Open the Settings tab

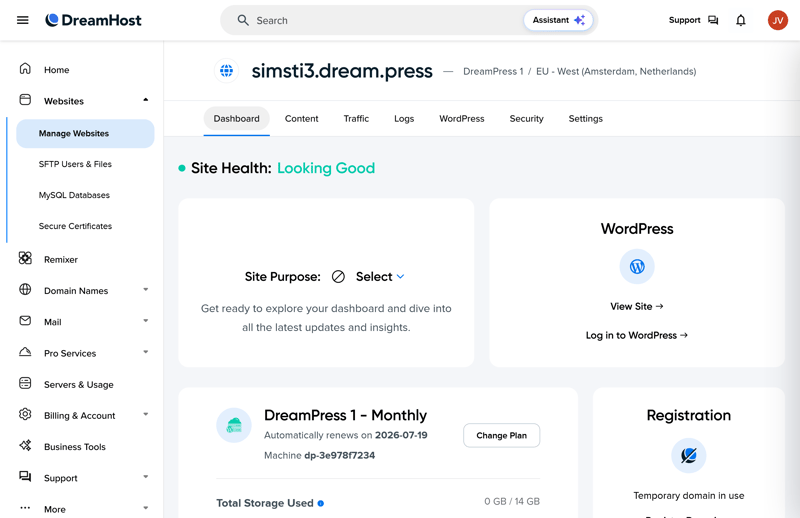click(586, 118)
